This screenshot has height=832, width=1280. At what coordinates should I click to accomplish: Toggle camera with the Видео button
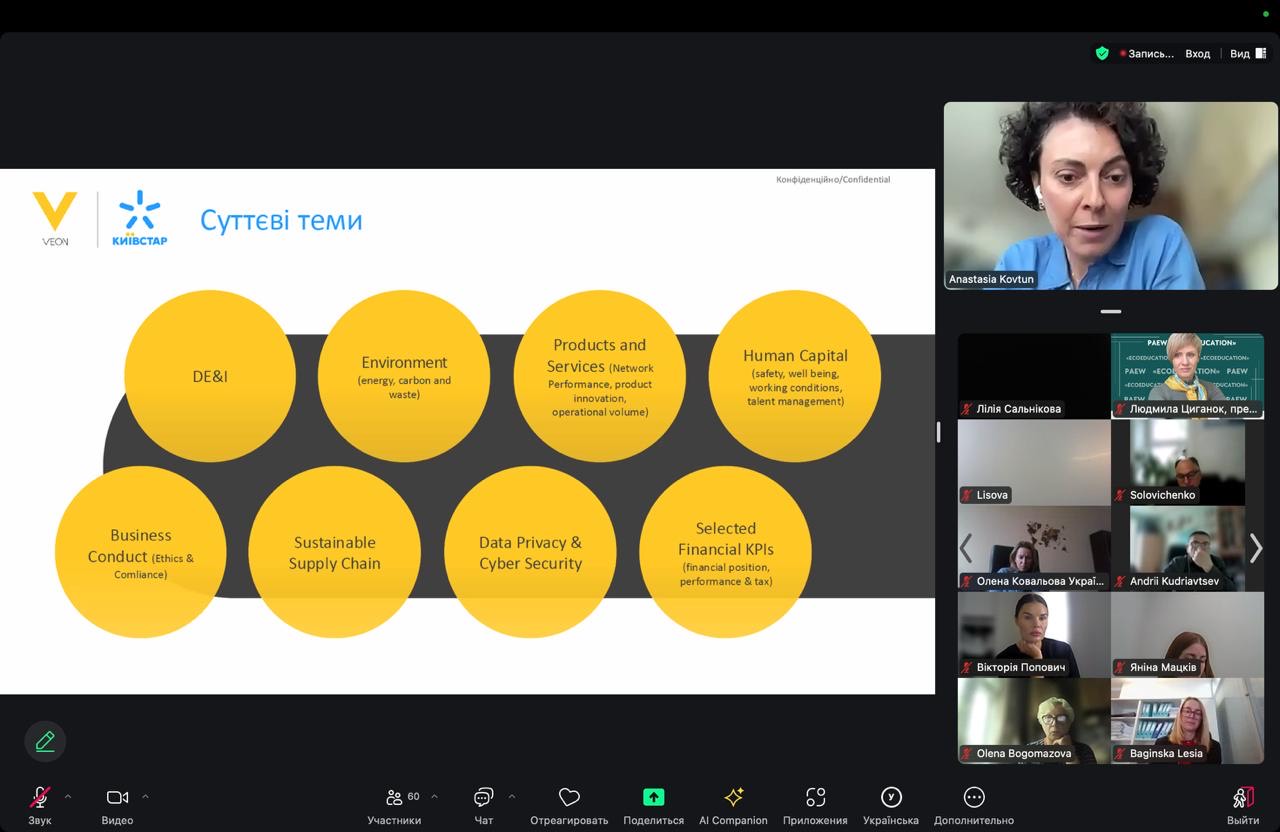tap(117, 798)
